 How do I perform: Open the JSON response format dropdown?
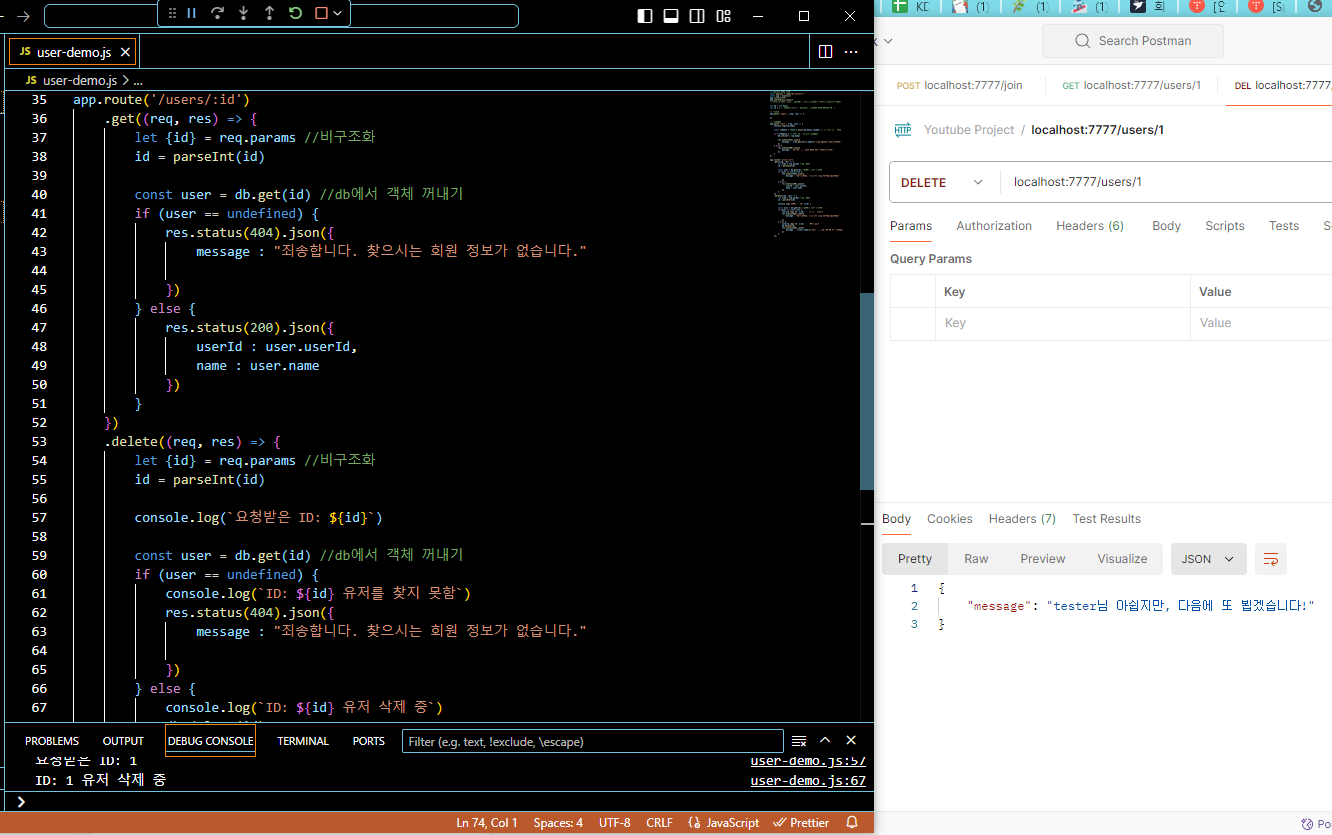point(1209,559)
